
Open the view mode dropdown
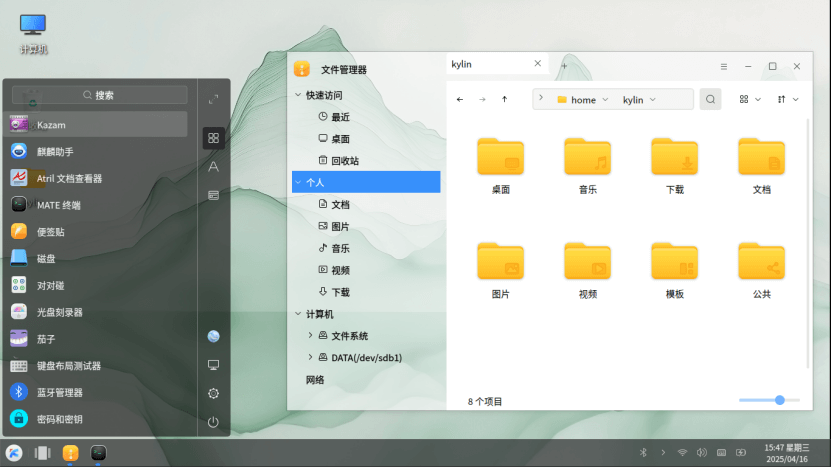[749, 99]
